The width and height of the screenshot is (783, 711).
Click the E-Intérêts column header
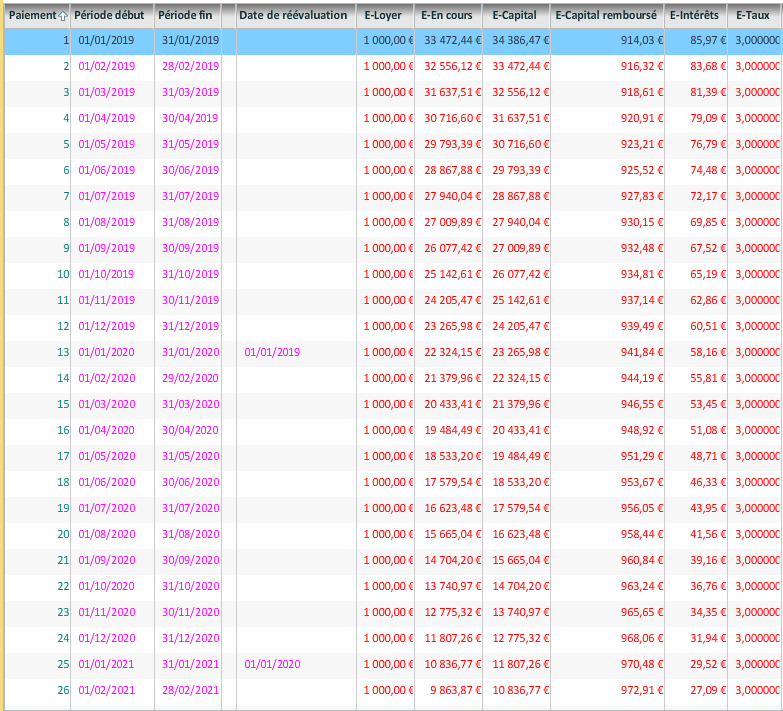[x=694, y=15]
